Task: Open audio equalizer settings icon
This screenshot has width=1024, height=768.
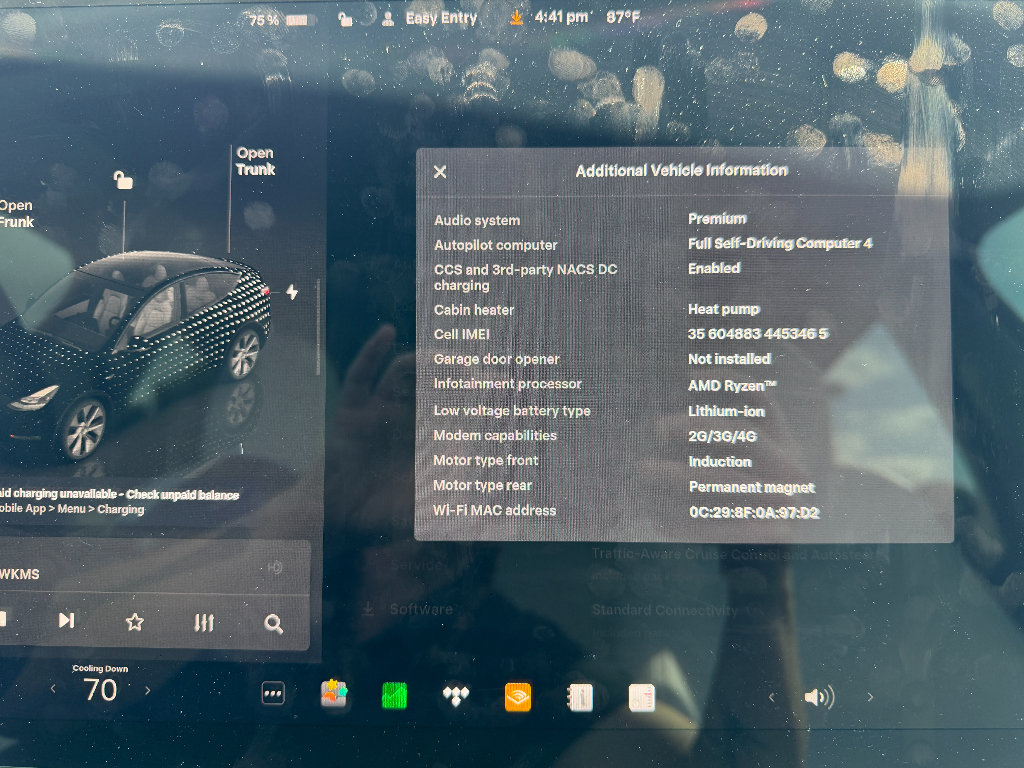Action: [204, 623]
